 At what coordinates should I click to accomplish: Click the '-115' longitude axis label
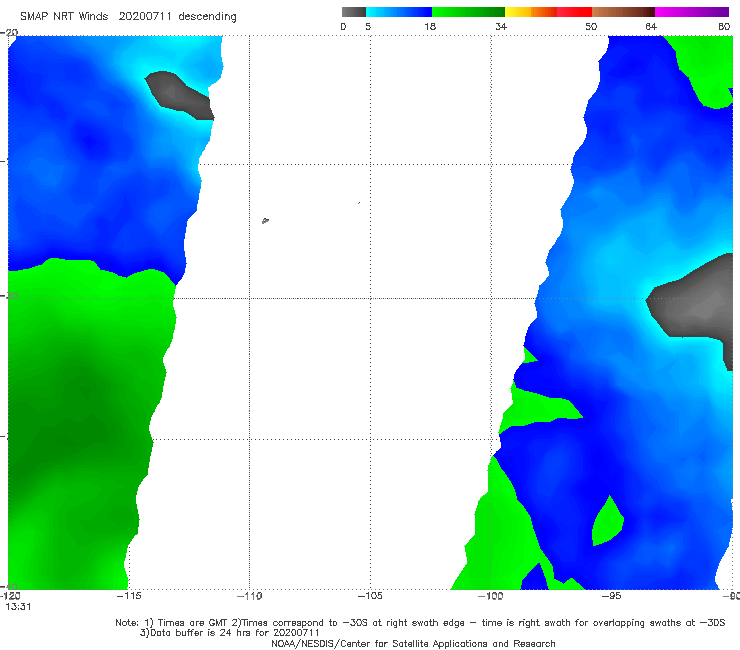129,596
